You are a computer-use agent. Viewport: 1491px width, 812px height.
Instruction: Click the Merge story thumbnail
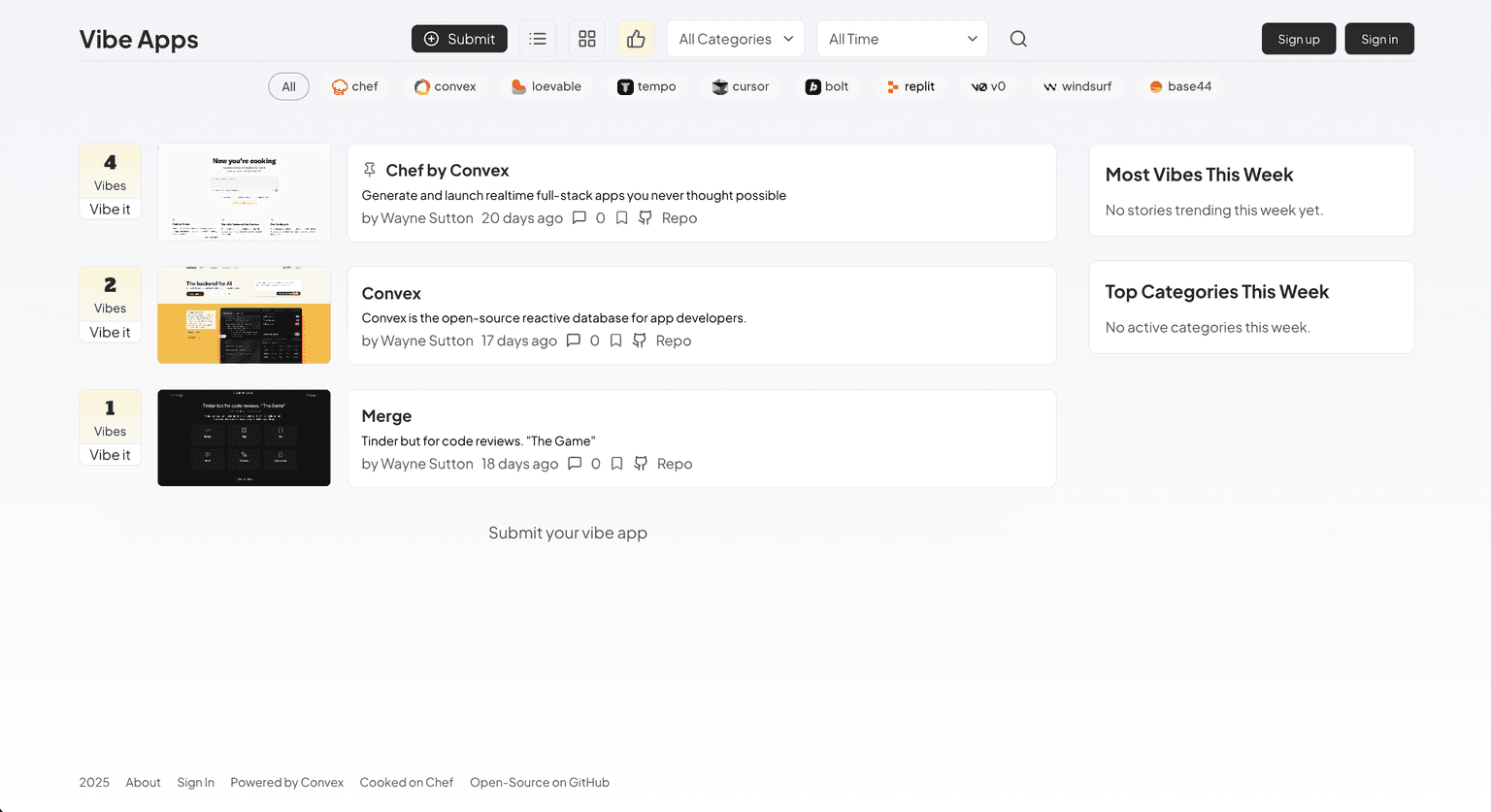coord(244,438)
